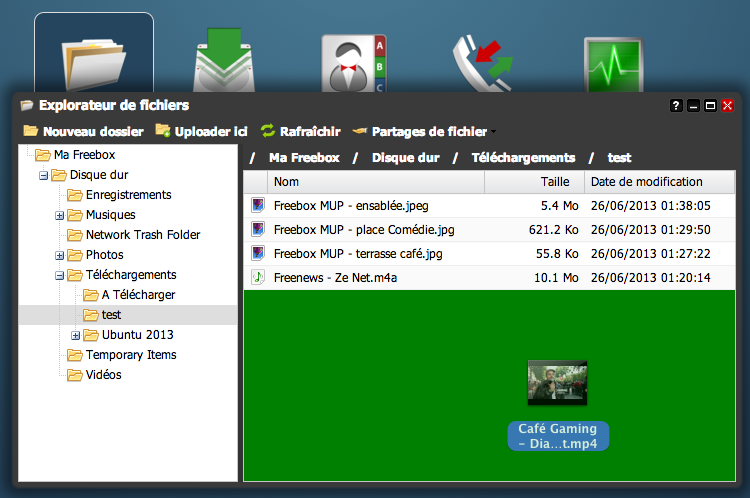The width and height of the screenshot is (750, 498).
Task: Click Rafraîchir to reload file list
Action: pos(300,131)
